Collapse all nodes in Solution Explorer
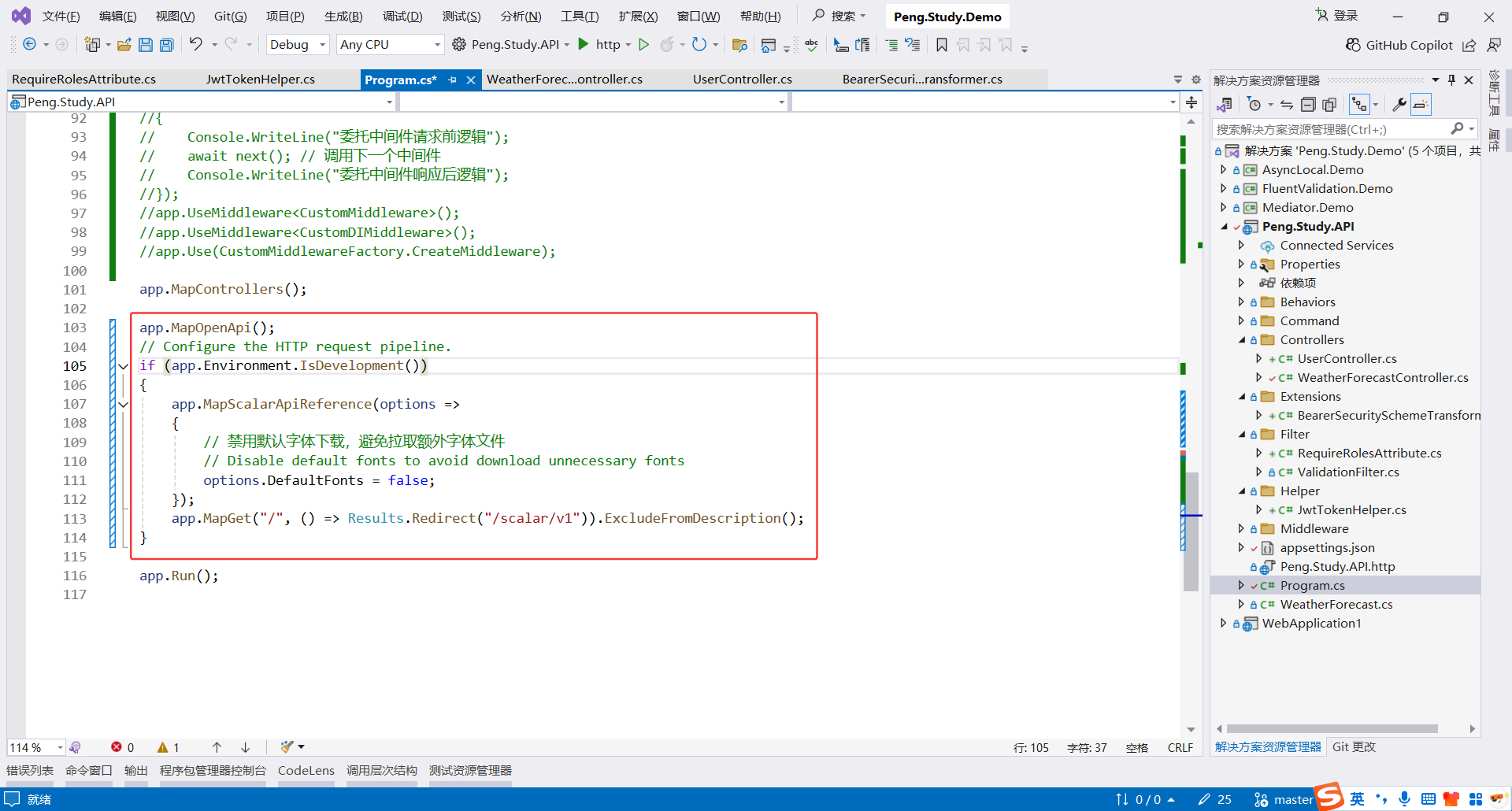Screen dimensions: 1512x811 click(x=1308, y=105)
